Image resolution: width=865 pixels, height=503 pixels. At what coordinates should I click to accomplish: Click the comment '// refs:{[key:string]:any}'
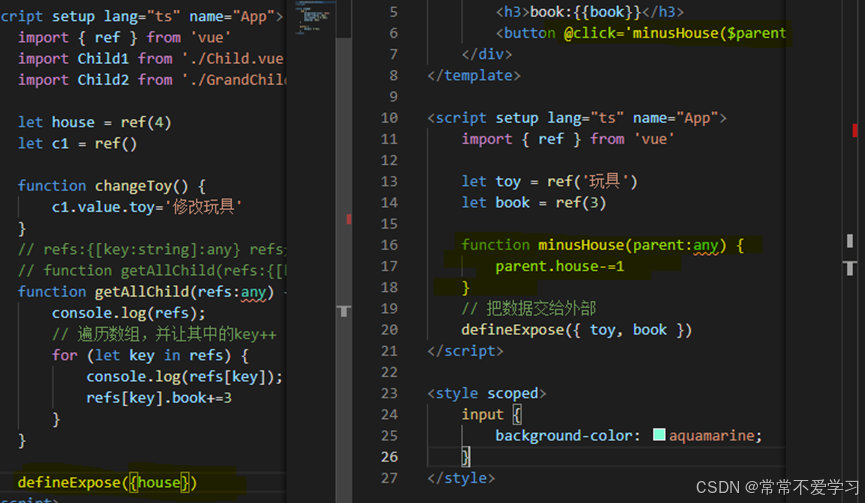point(129,249)
